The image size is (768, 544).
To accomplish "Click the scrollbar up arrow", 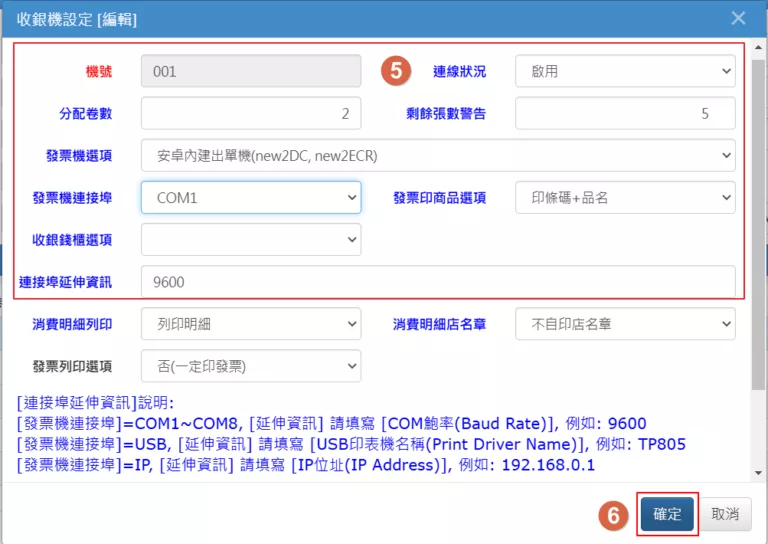I will tap(758, 47).
